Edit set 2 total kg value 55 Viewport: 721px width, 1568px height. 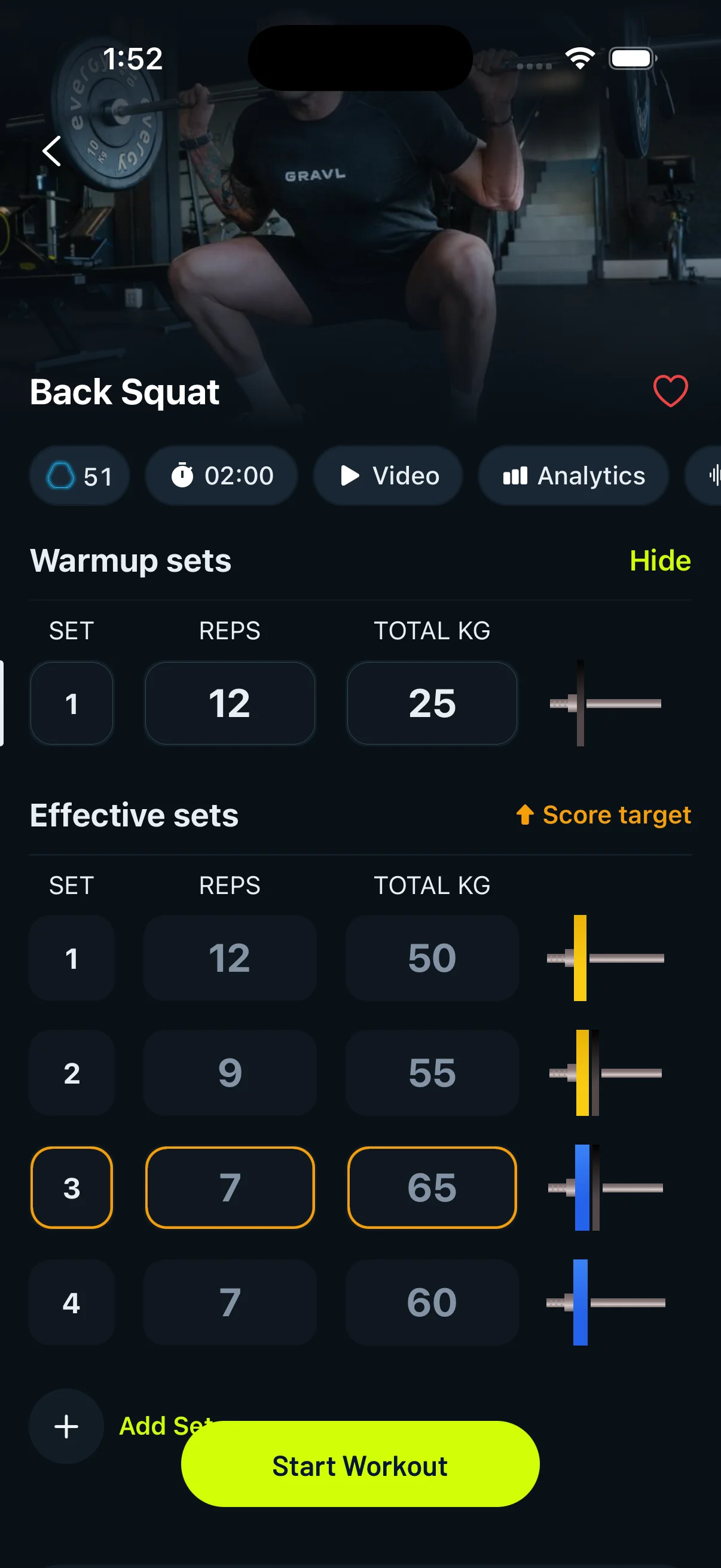click(432, 1072)
